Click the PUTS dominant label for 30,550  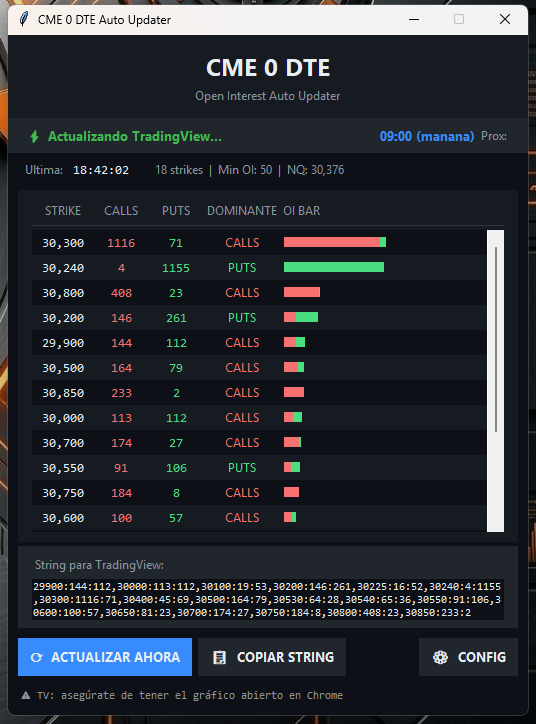pyautogui.click(x=242, y=468)
